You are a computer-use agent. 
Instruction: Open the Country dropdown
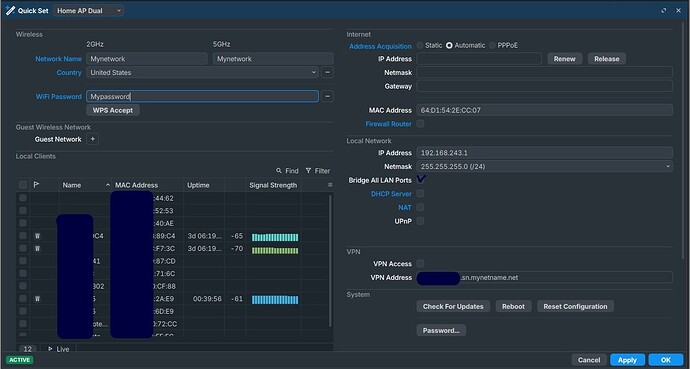tap(202, 73)
